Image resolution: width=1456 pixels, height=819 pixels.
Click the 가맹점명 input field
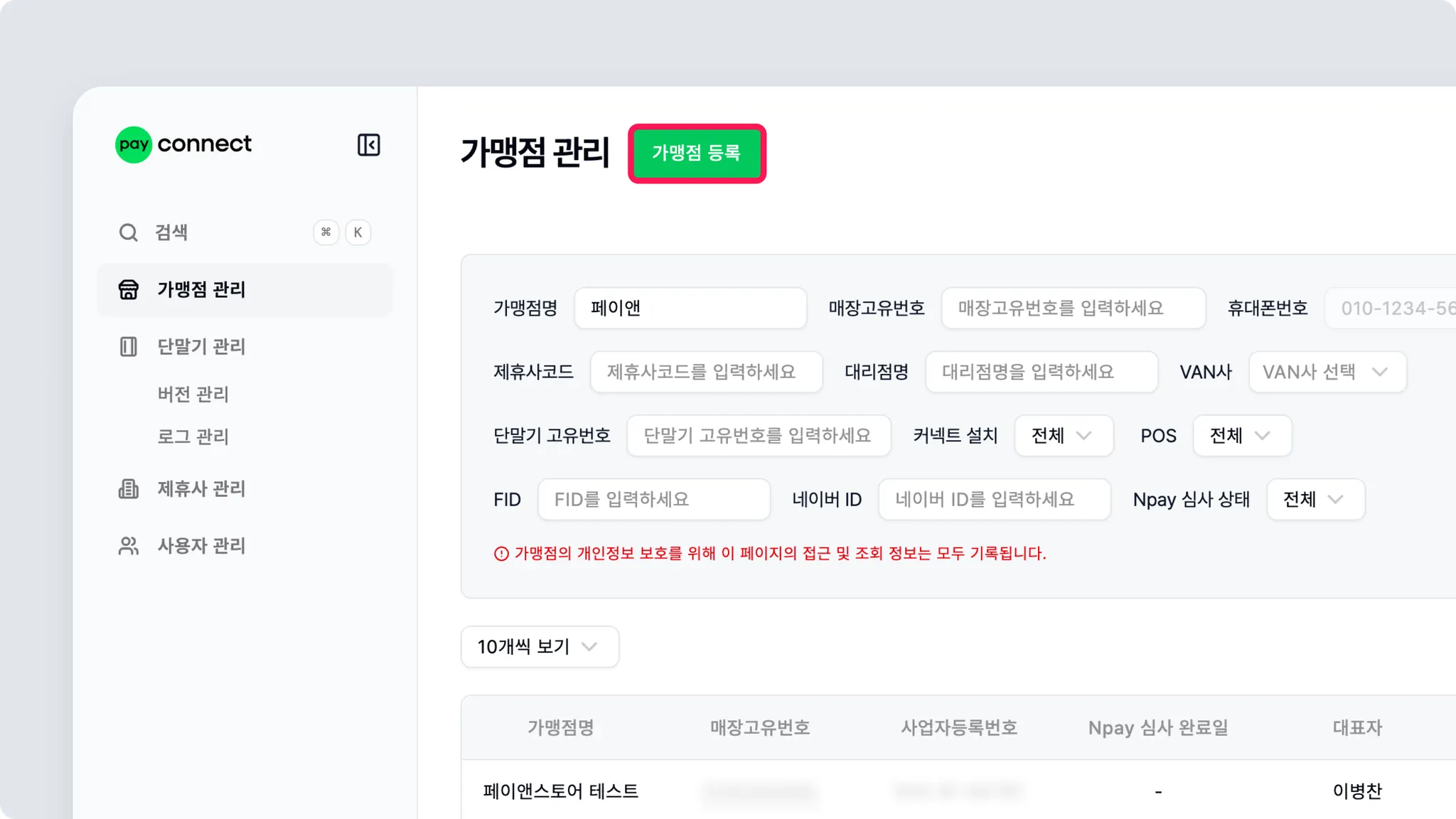coord(690,308)
